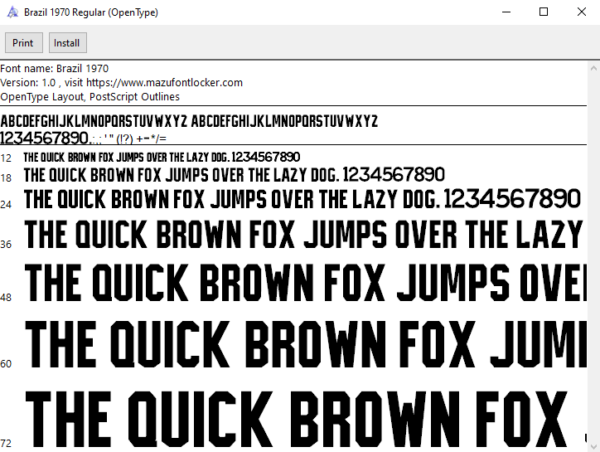This screenshot has width=600, height=452.
Task: Click the 60-point quick brown fox sample
Action: (305, 344)
